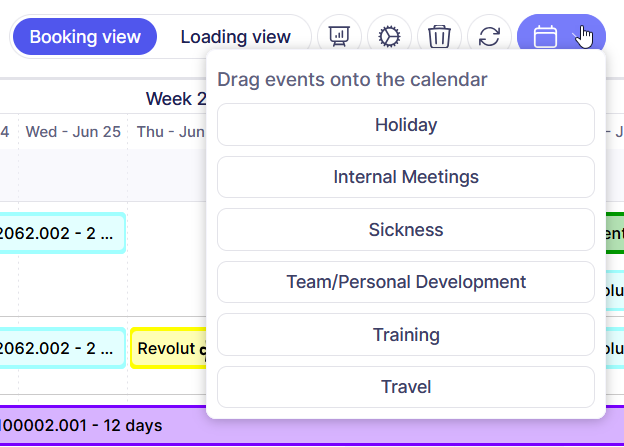Image resolution: width=624 pixels, height=447 pixels.
Task: Choose the Sickness event
Action: click(x=405, y=230)
